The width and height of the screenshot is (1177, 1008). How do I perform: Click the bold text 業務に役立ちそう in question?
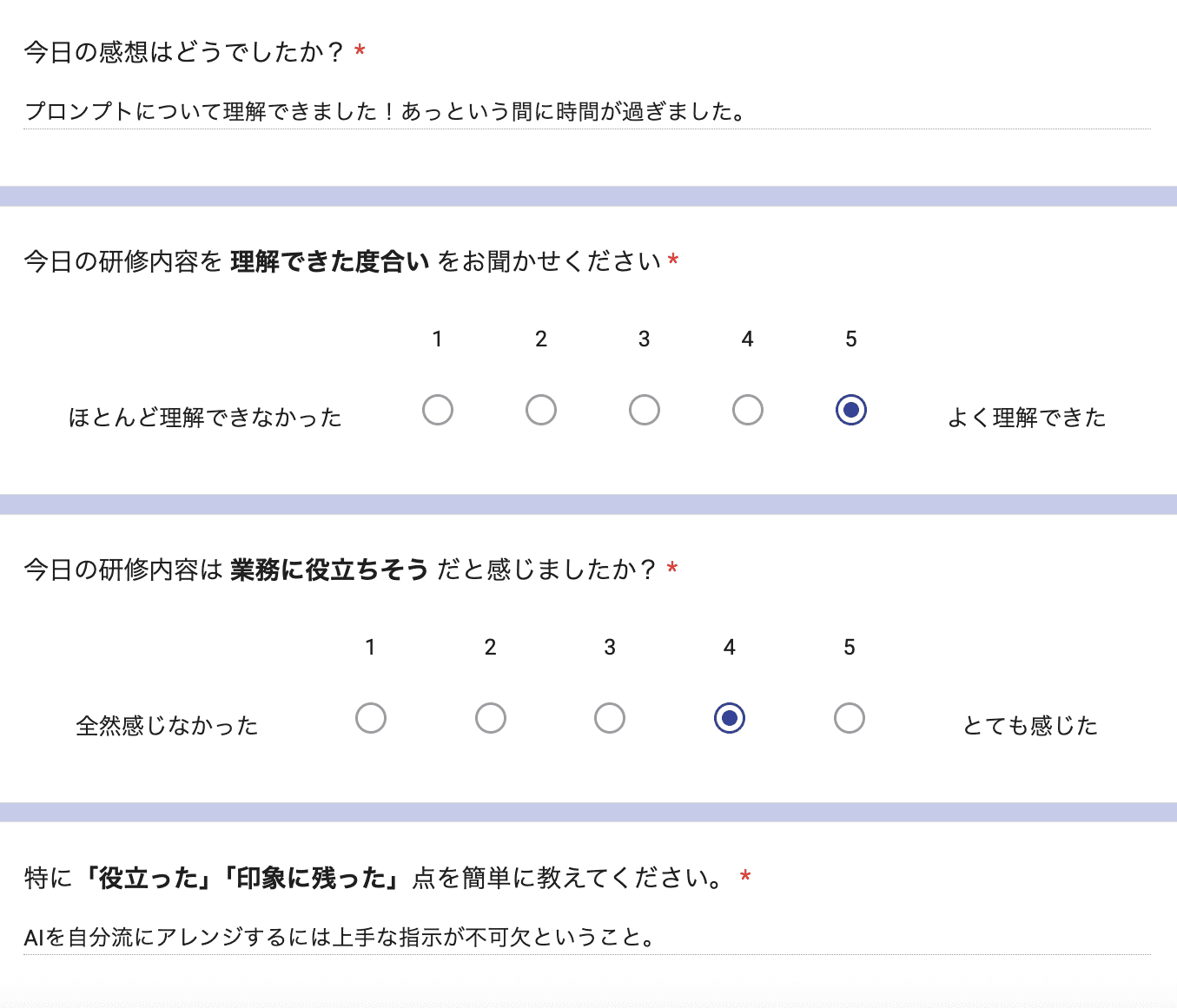click(328, 570)
